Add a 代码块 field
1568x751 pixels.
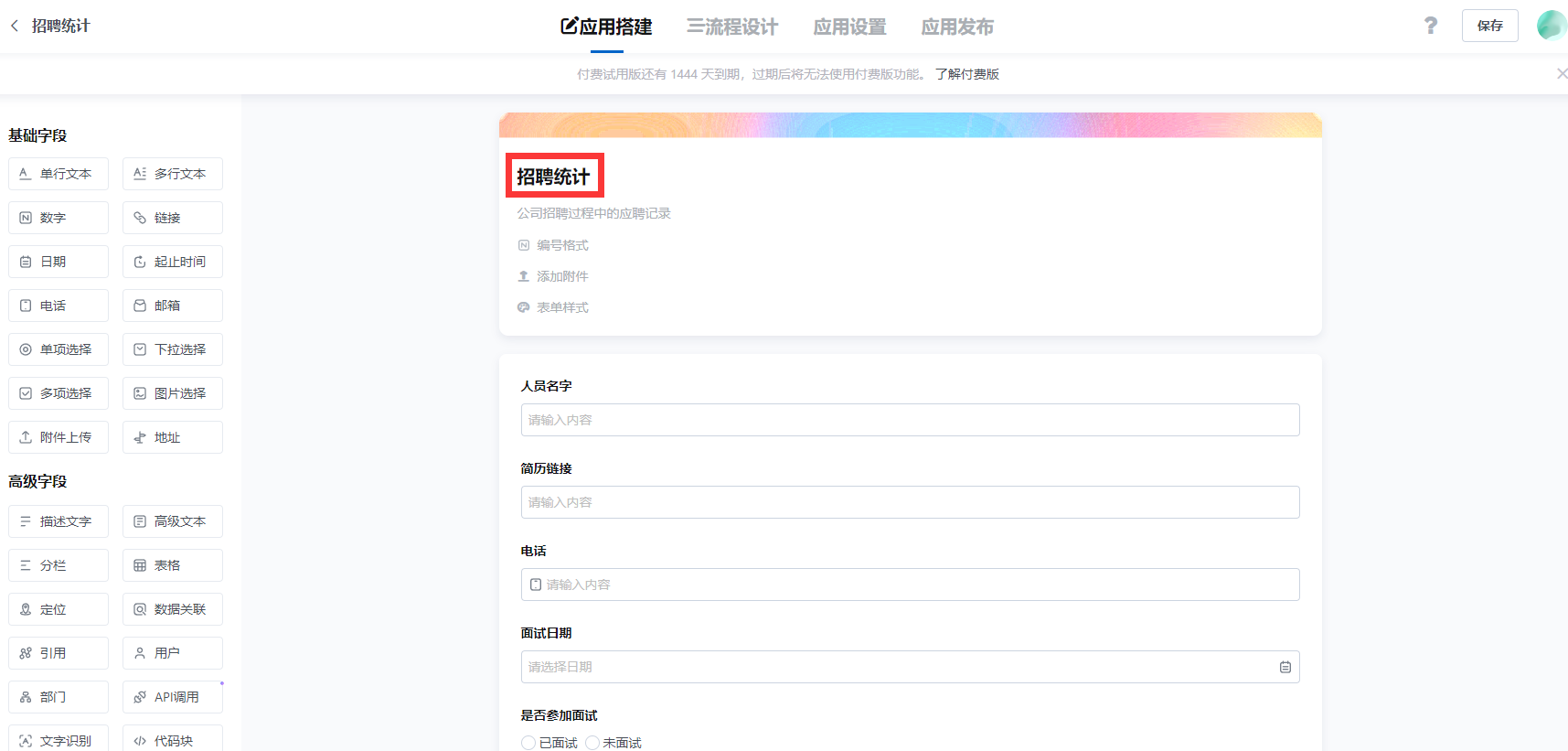pos(173,739)
